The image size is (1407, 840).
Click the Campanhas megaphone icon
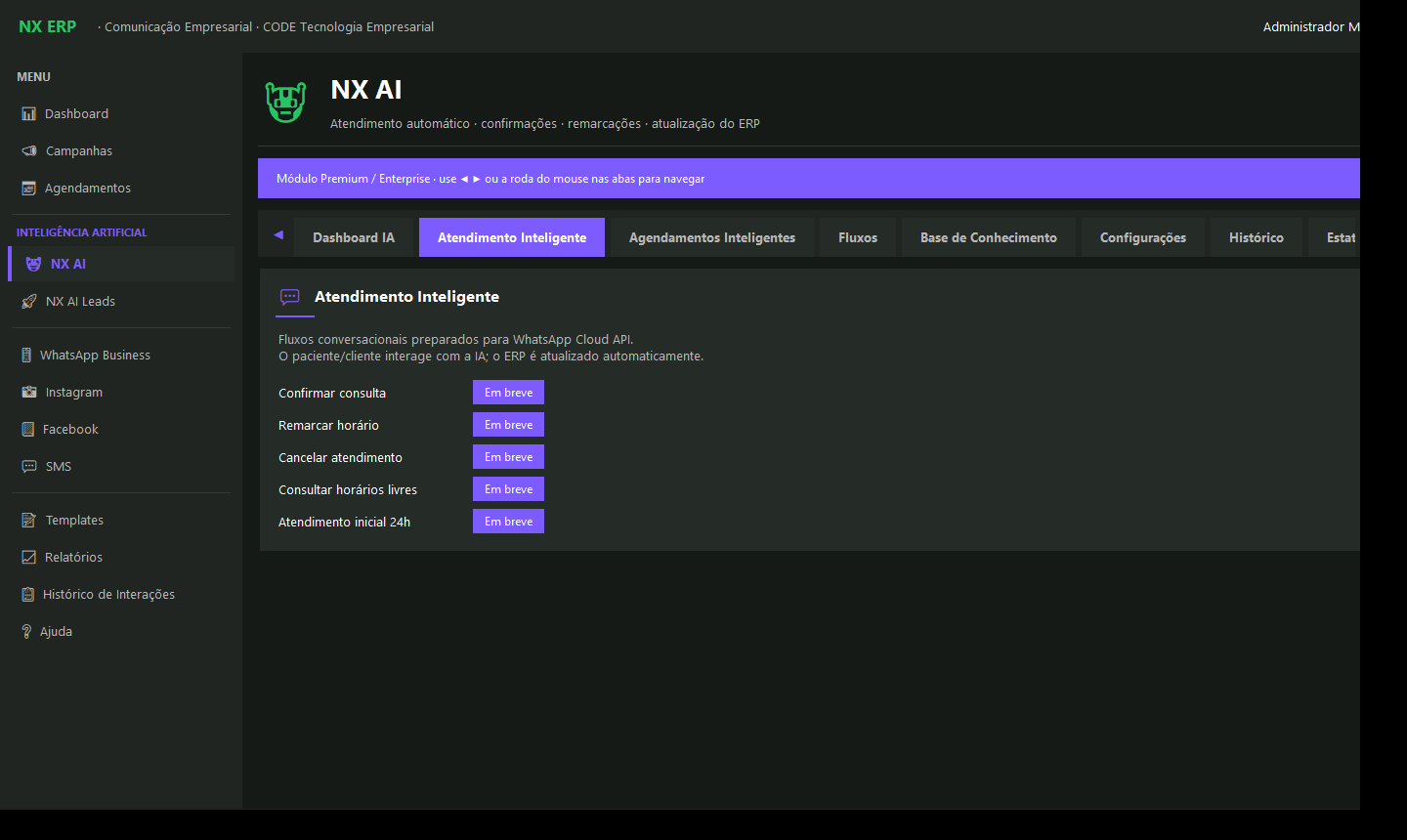click(x=29, y=151)
